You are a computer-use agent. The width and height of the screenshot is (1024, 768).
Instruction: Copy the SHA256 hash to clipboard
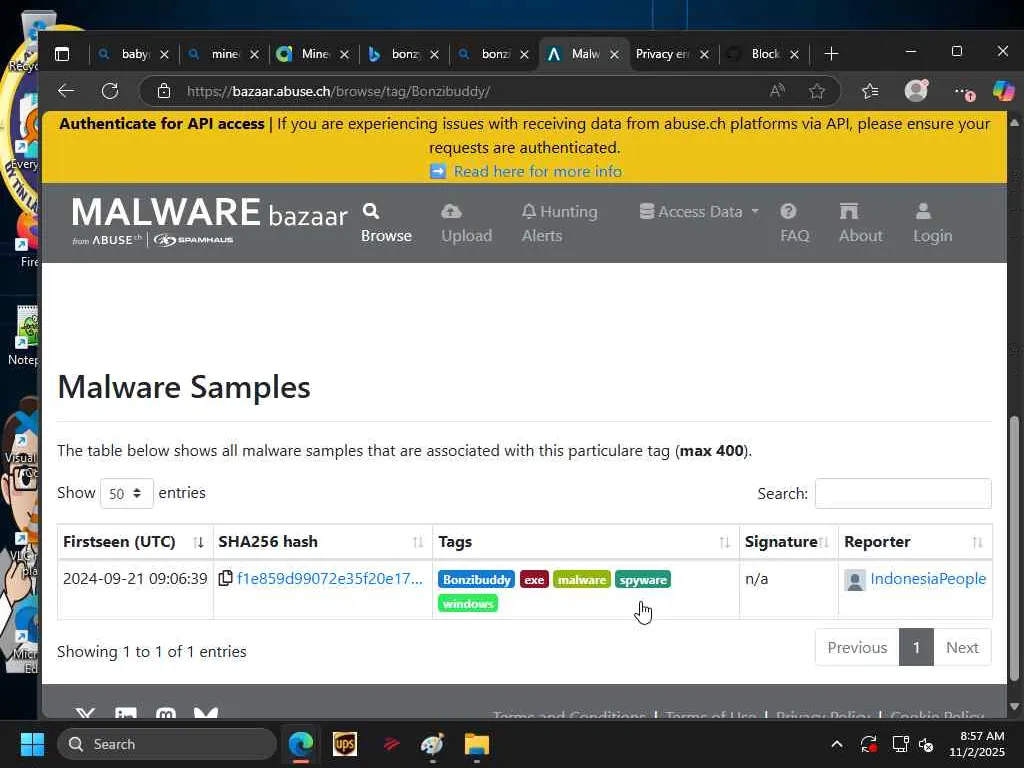[225, 578]
